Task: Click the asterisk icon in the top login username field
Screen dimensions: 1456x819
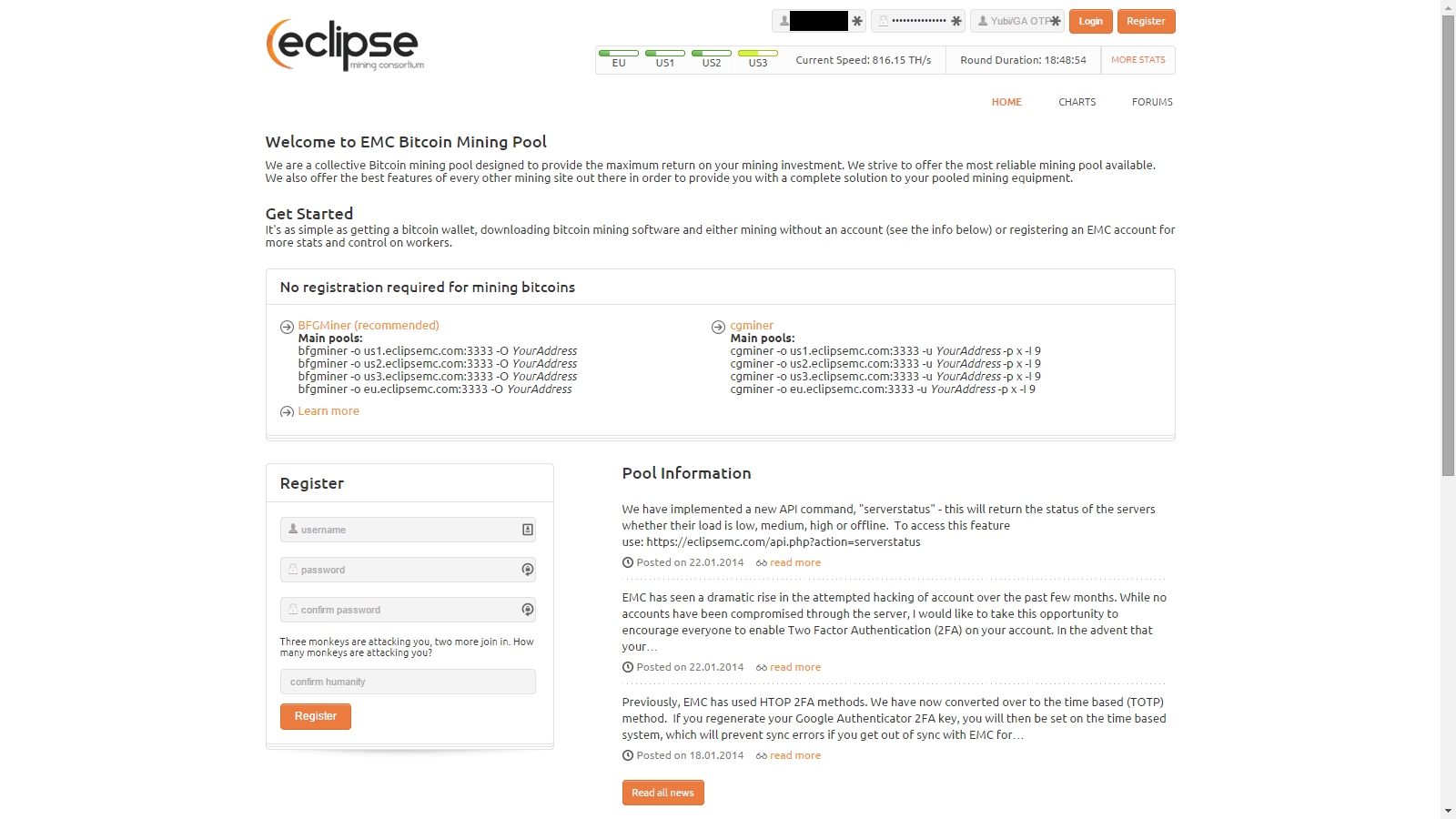Action: [856, 21]
